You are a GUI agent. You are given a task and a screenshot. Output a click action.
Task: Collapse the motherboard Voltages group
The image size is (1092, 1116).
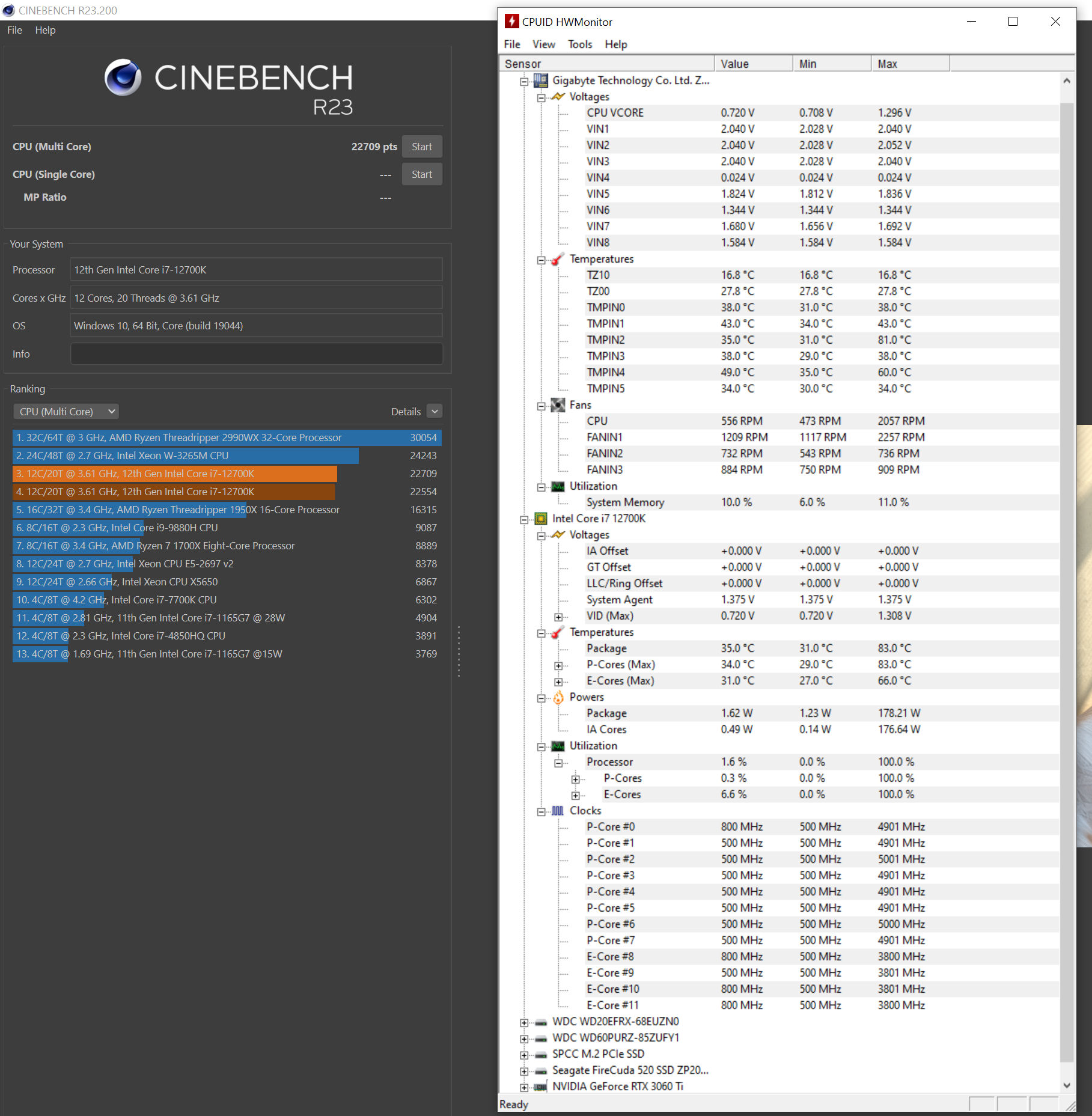(541, 97)
